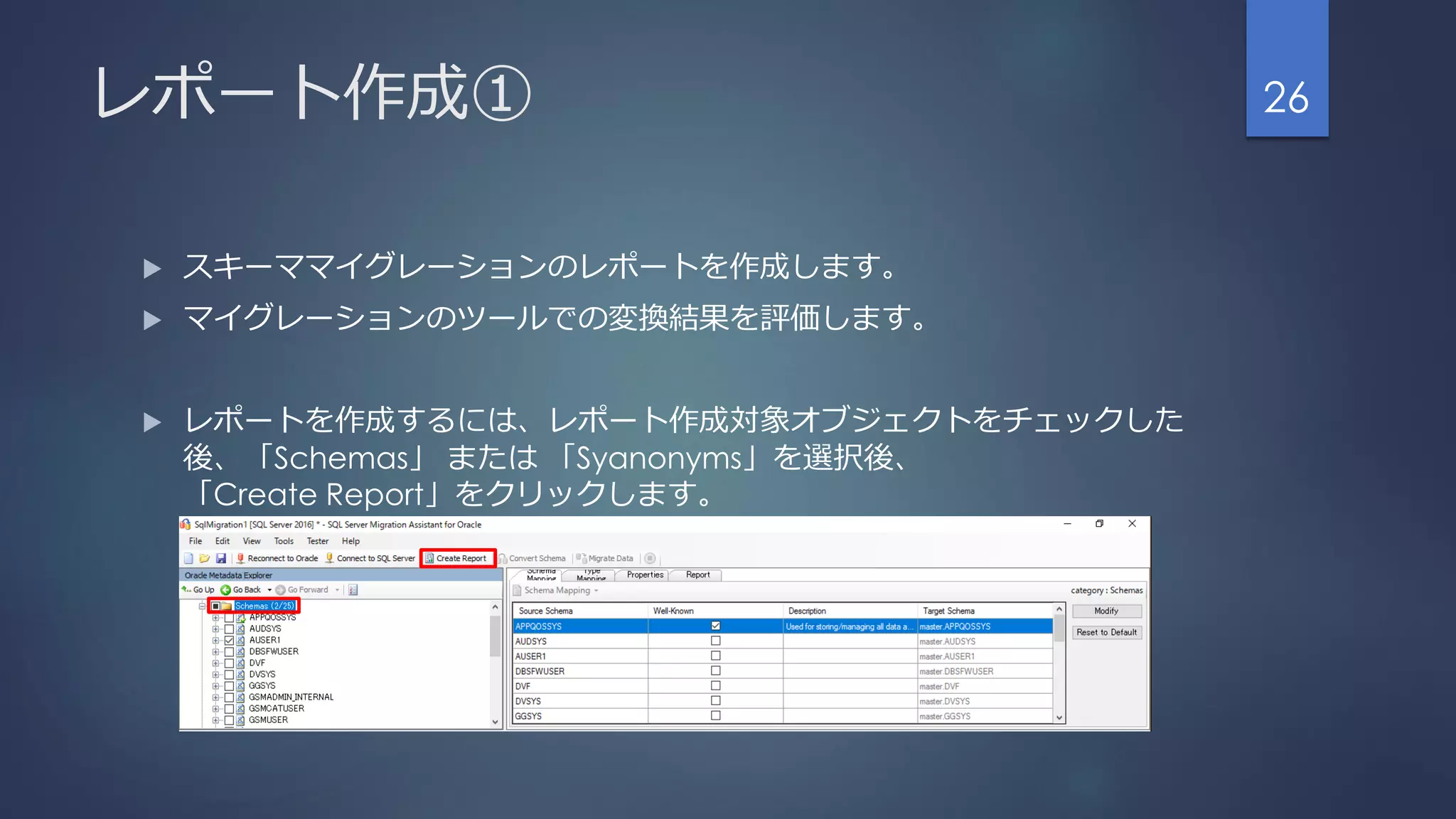This screenshot has height=819, width=1456.
Task: Click the GGSYS schema icon in tree
Action: 241,685
